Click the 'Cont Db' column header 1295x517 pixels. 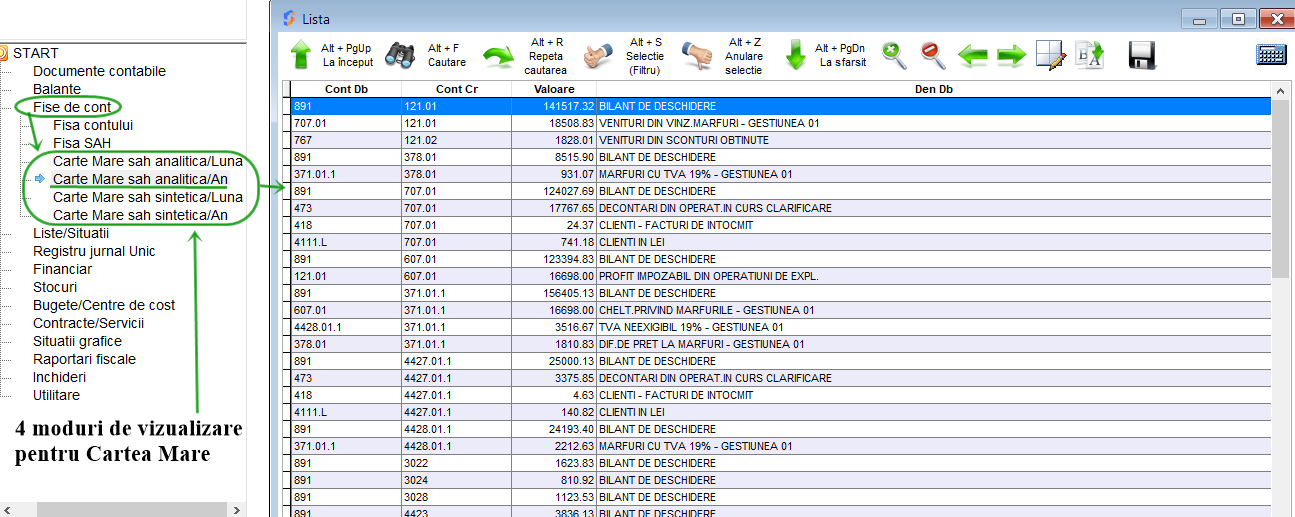(x=346, y=89)
